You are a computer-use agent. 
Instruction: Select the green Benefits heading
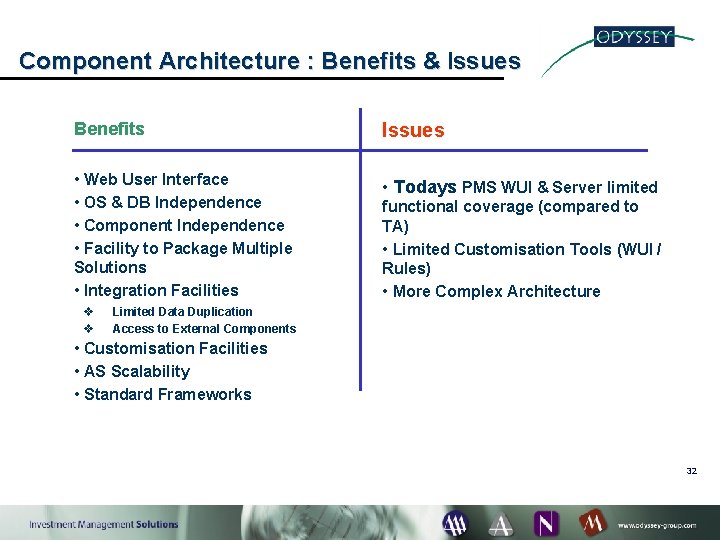109,129
